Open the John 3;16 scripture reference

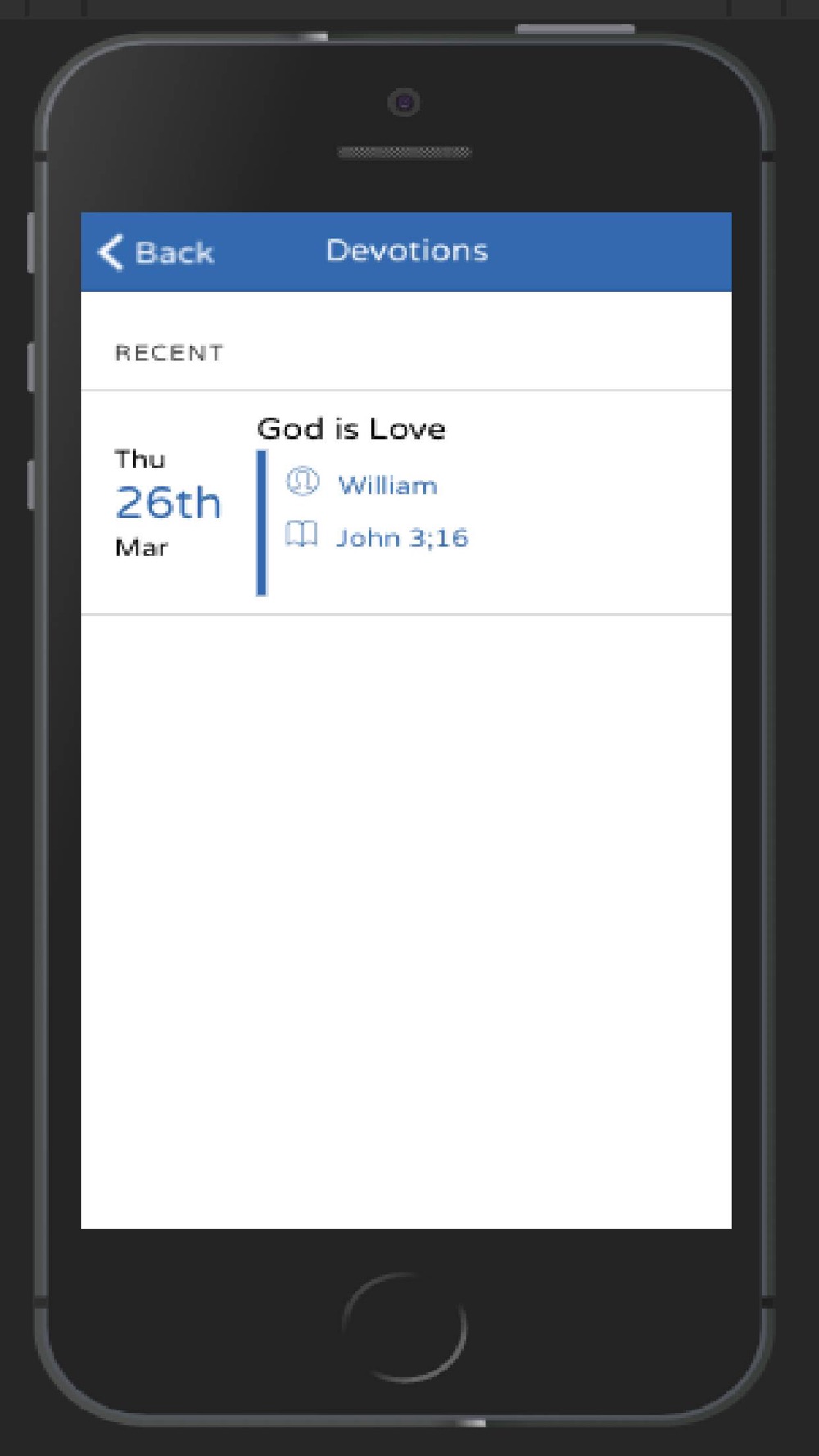point(402,538)
